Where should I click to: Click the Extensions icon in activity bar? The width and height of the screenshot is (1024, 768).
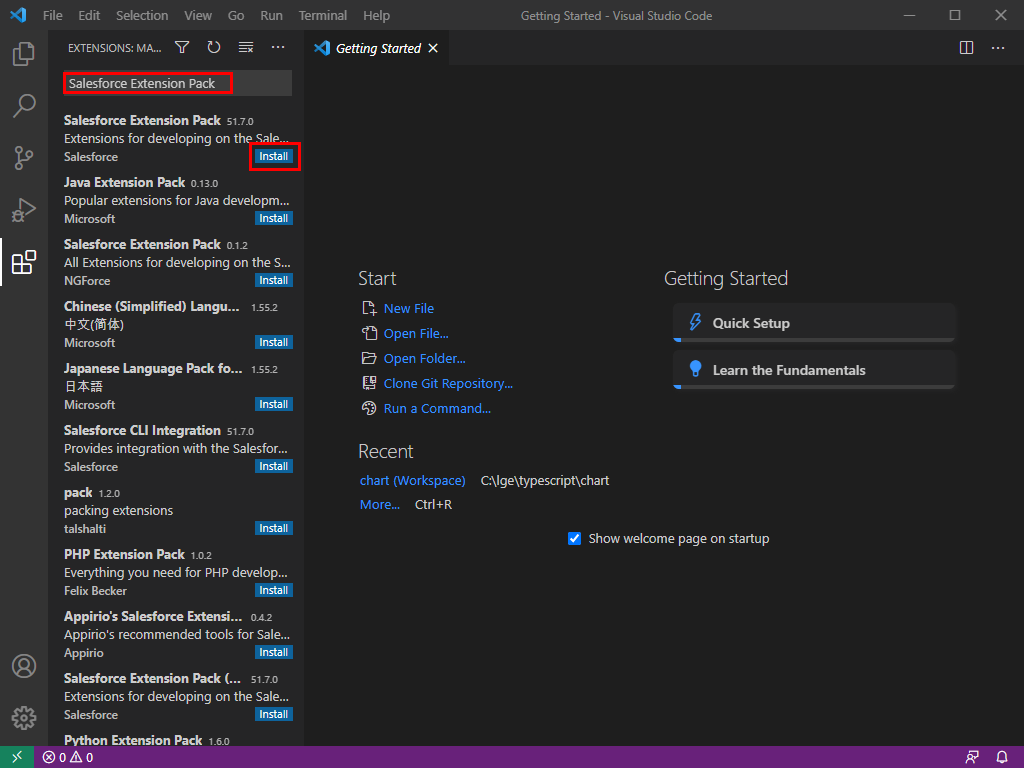(x=24, y=262)
